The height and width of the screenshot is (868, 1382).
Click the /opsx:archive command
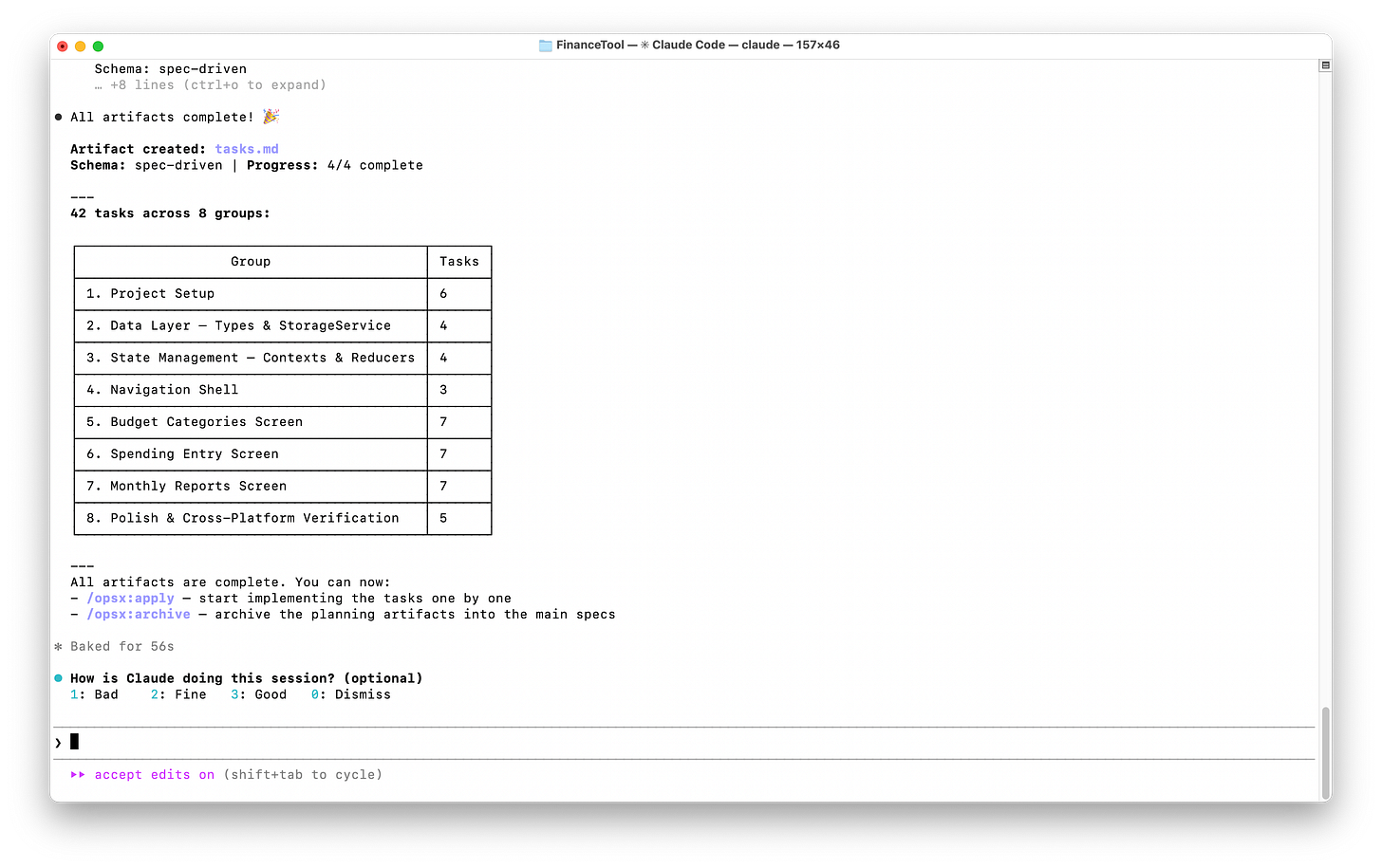(x=139, y=615)
